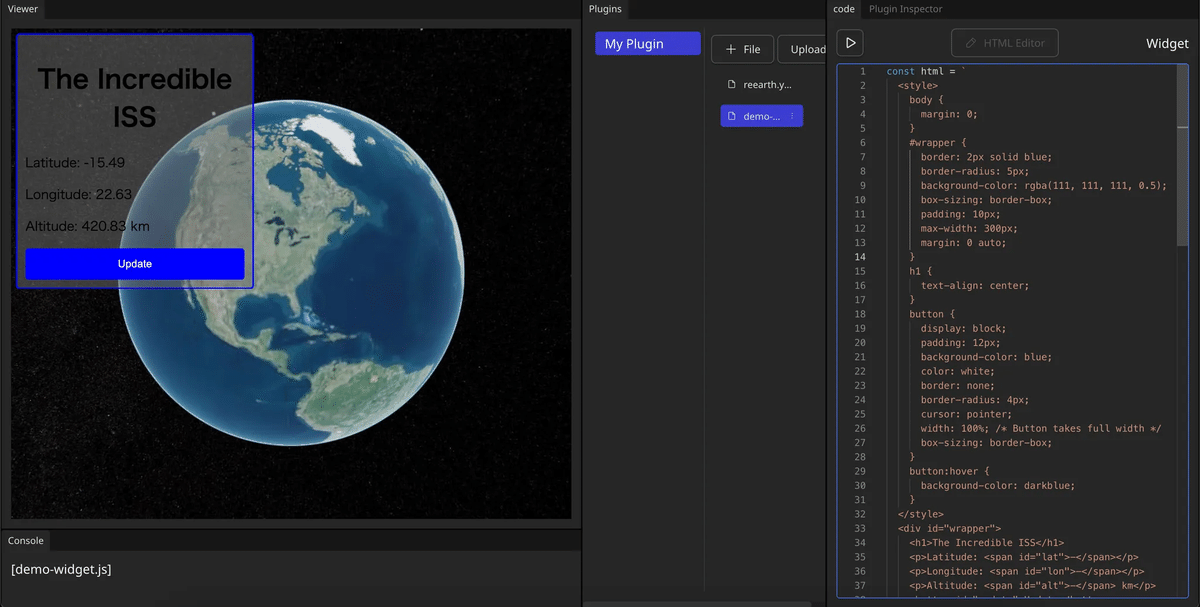The height and width of the screenshot is (607, 1200).
Task: Run the code with the play button
Action: (850, 43)
